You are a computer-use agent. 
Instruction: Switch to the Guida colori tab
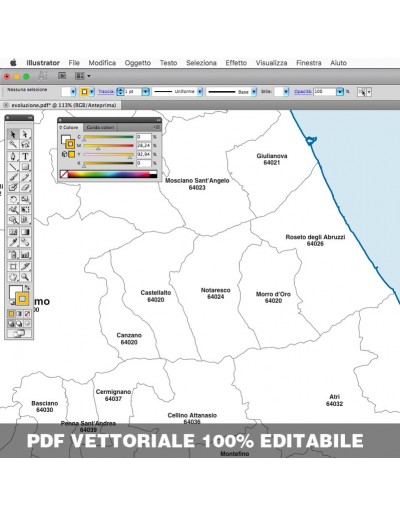point(100,127)
